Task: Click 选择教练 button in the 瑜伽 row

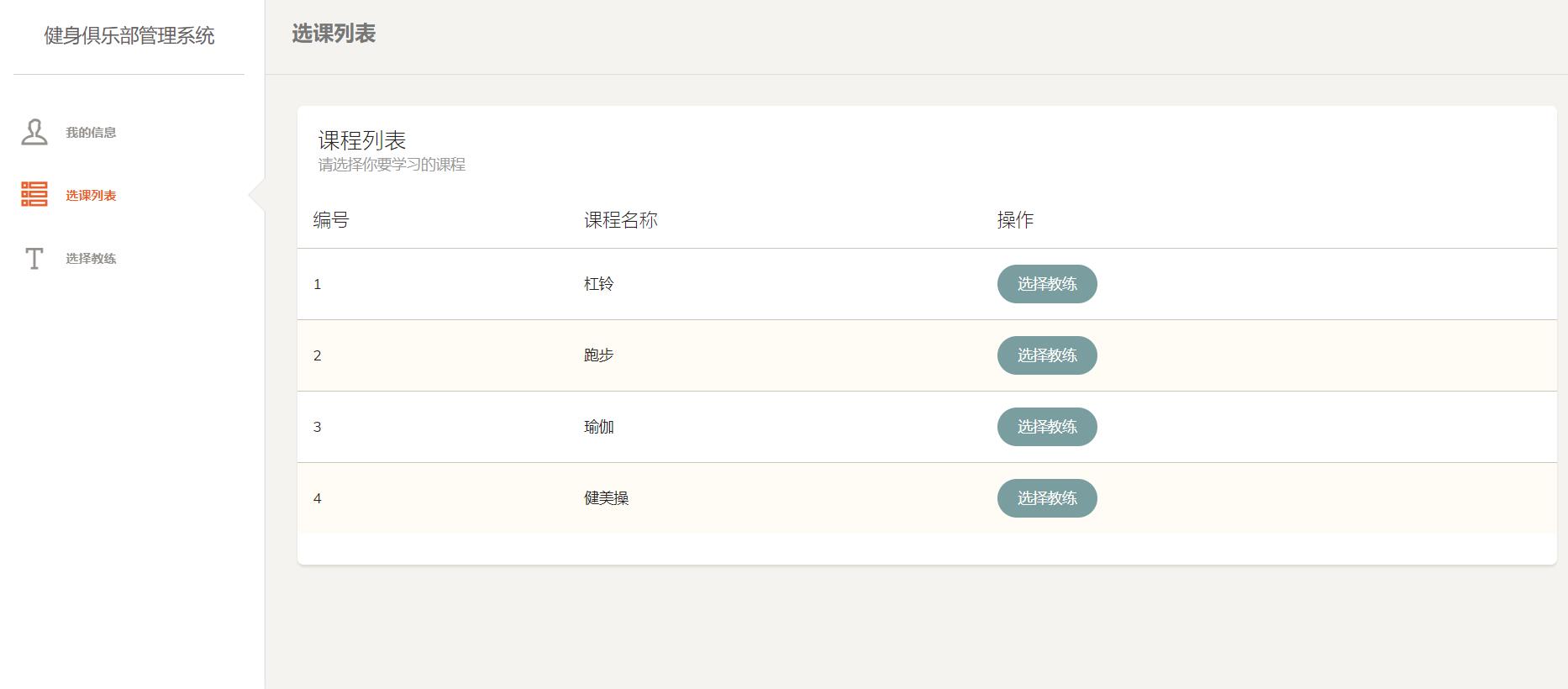Action: point(1047,427)
